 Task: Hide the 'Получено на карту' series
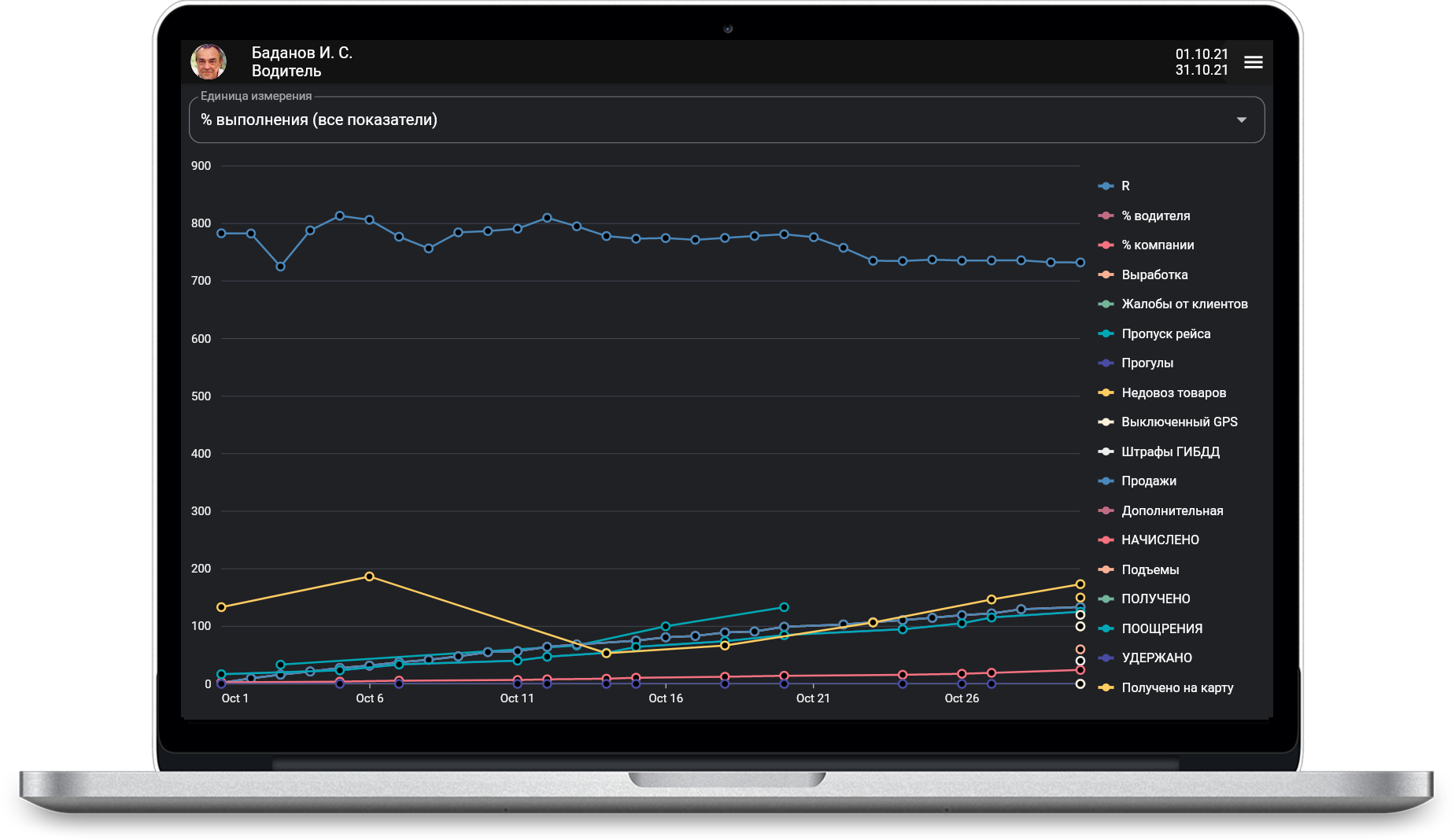point(1166,687)
